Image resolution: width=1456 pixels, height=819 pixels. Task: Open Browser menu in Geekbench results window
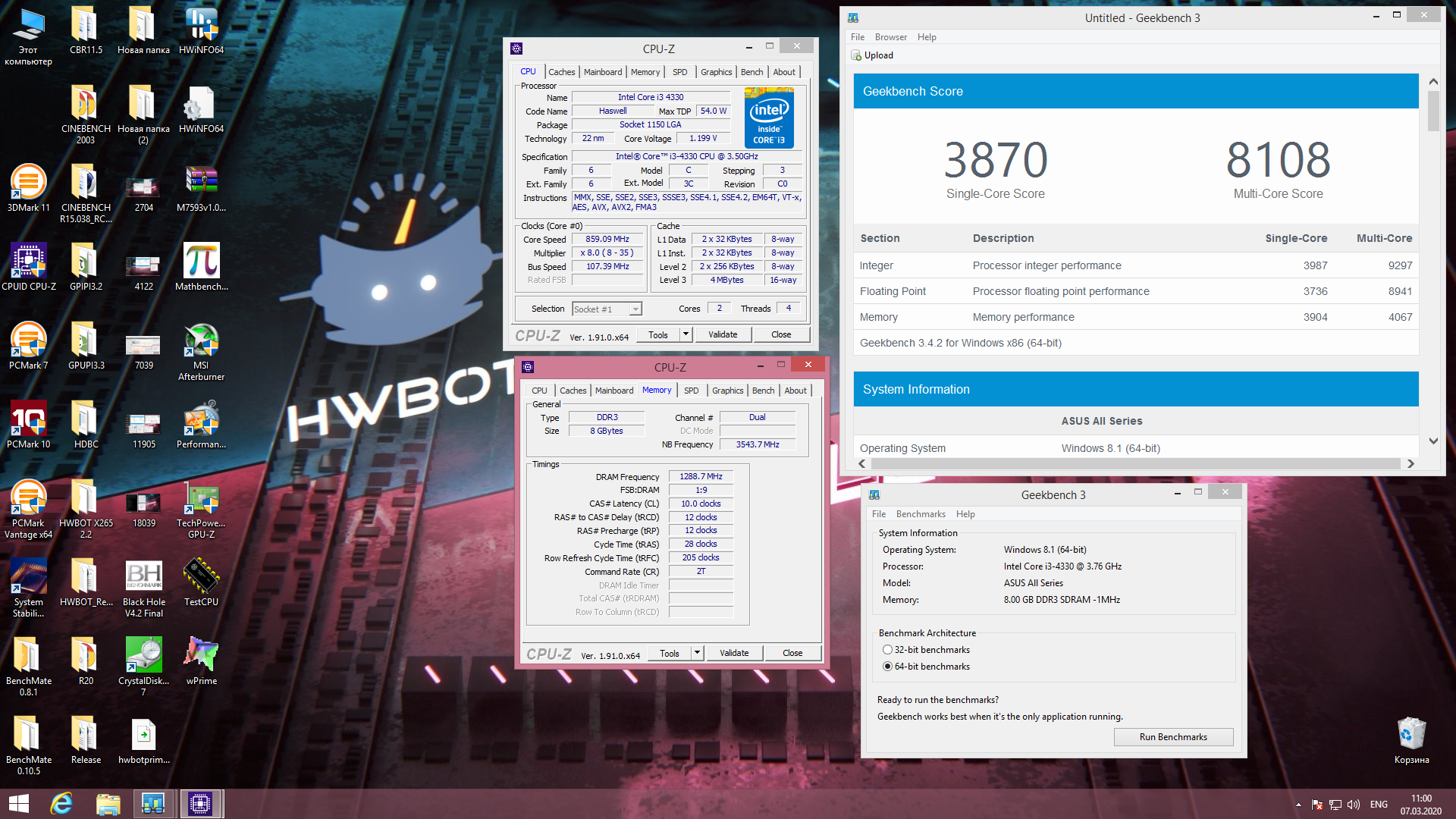click(890, 37)
